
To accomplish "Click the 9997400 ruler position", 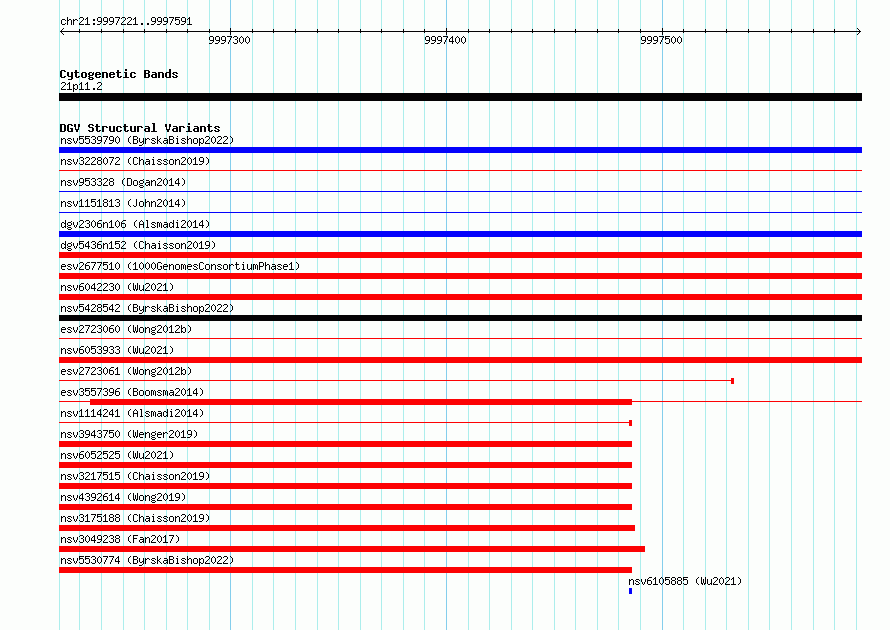I will click(x=446, y=40).
